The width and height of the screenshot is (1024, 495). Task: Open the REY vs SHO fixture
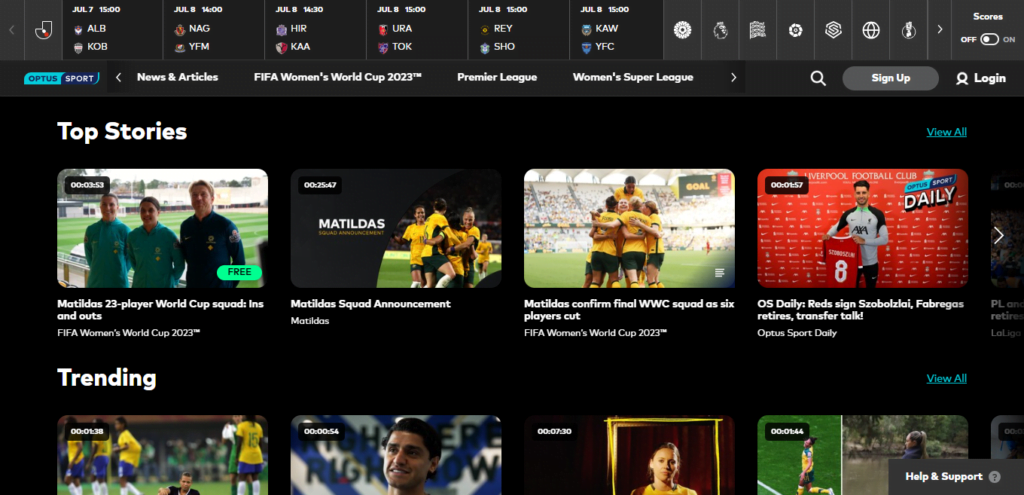[519, 30]
